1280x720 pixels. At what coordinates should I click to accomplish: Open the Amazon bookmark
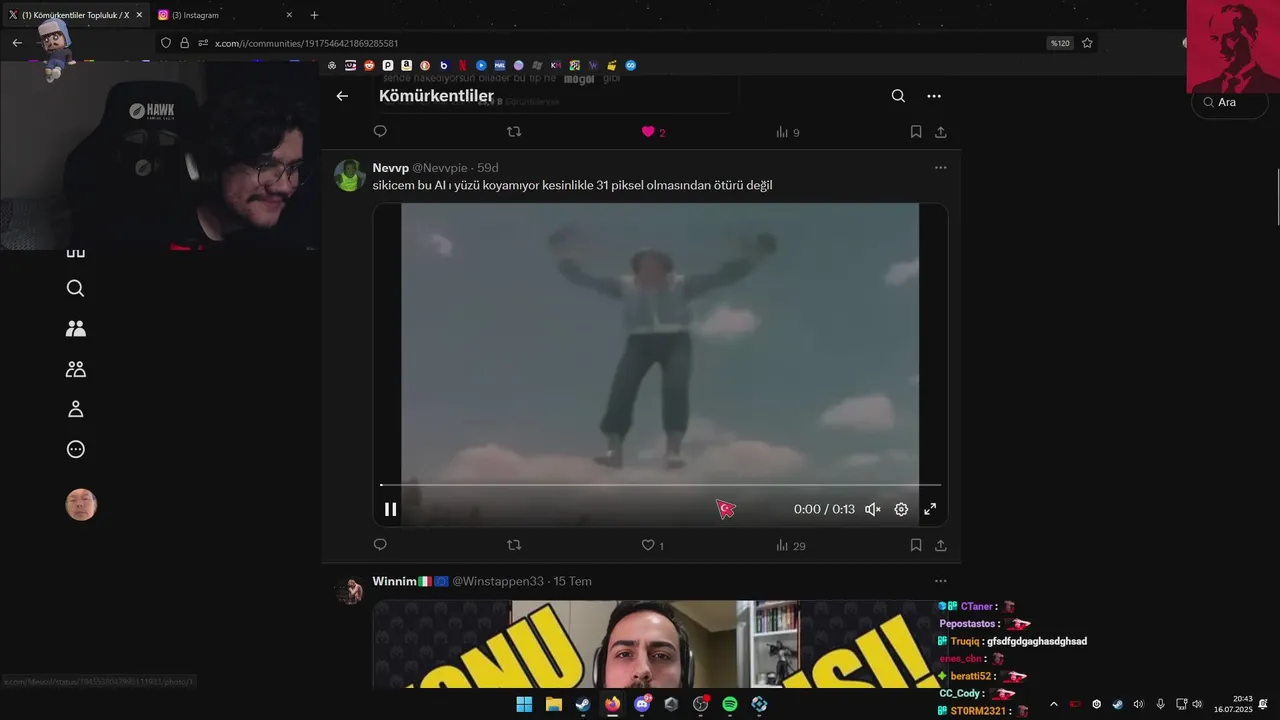tap(406, 65)
